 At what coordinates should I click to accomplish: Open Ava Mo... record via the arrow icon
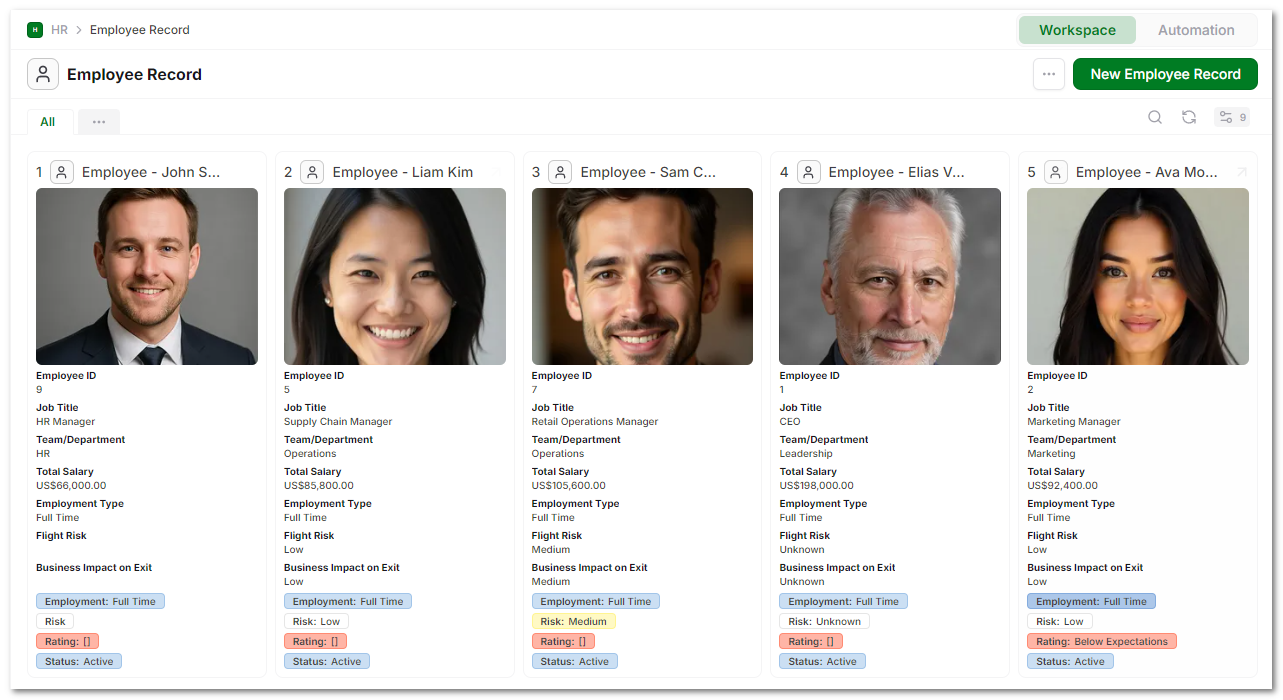[1242, 172]
